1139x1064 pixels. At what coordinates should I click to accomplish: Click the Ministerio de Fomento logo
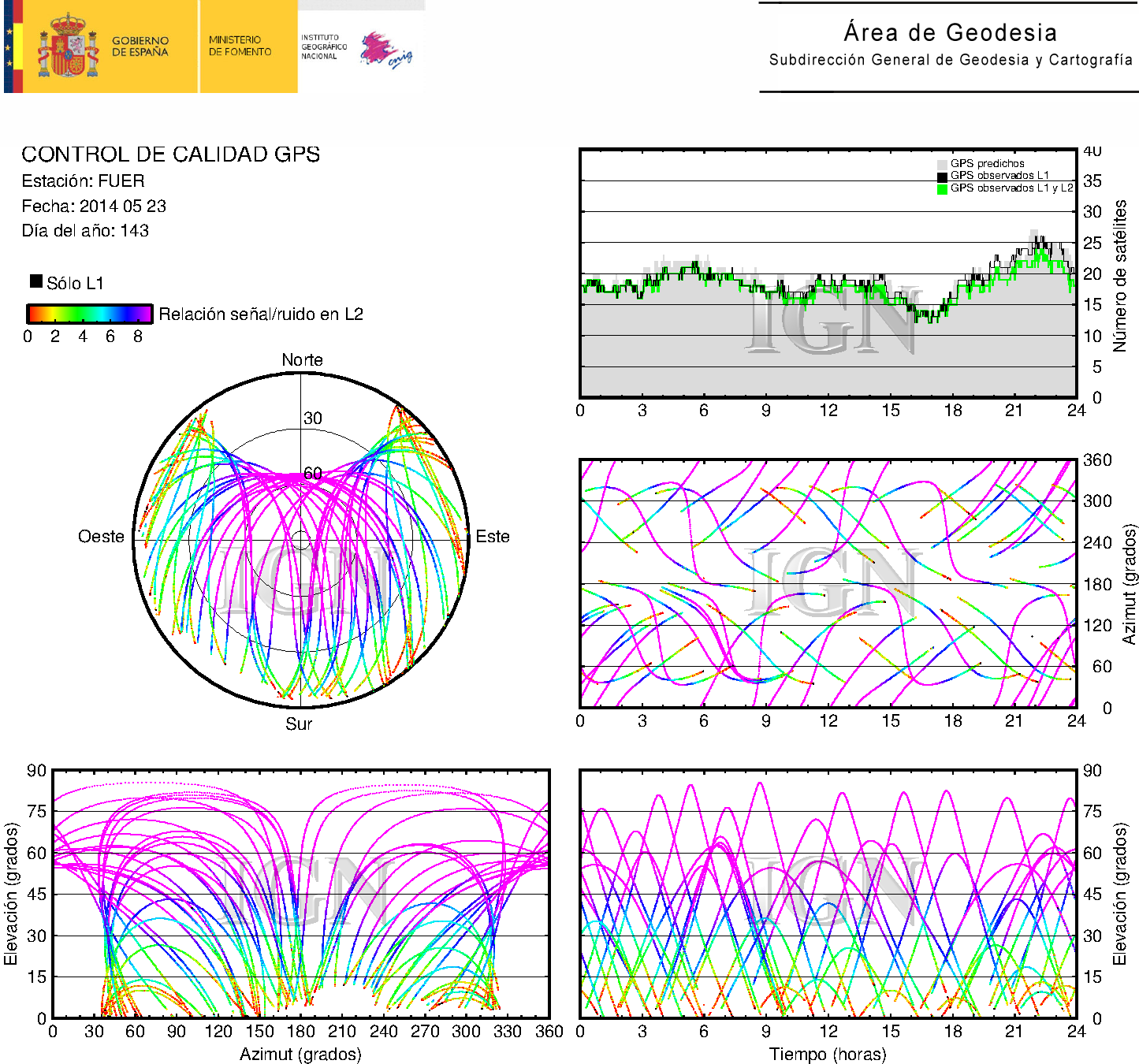pyautogui.click(x=240, y=46)
